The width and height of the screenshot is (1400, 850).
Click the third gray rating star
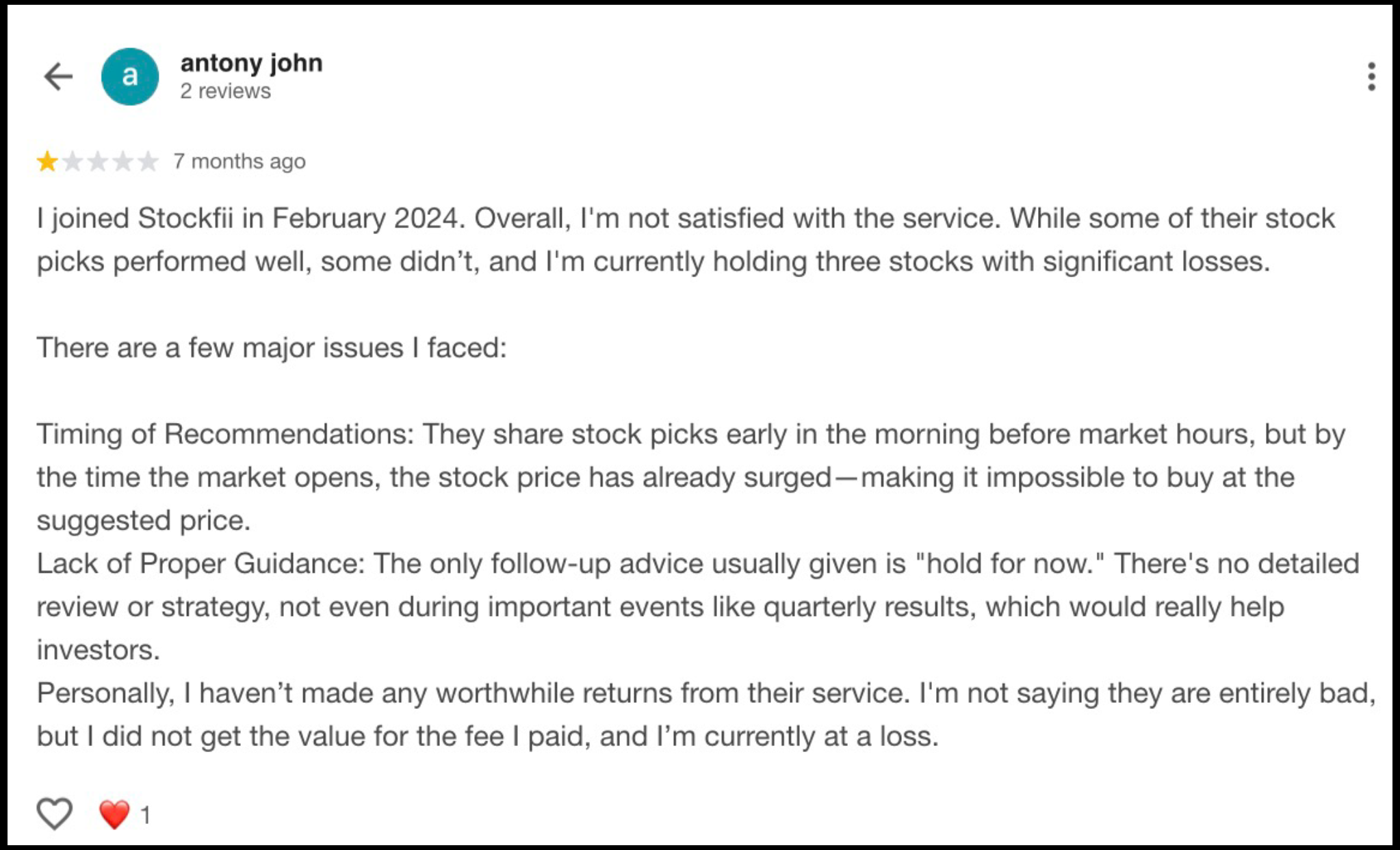click(x=98, y=162)
